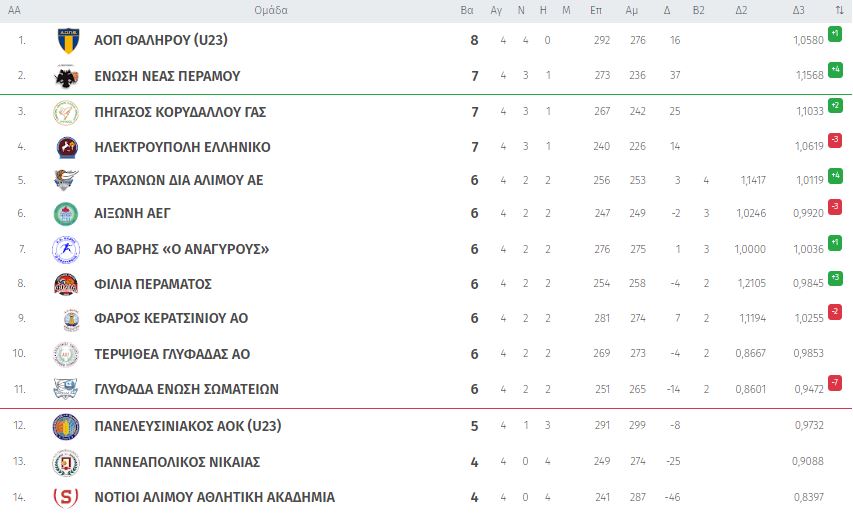Open the ΤΕΡΨΙΘΕΑ ΓΛΥΦΑΔΑΣ ΑΟ team page
The image size is (853, 517).
(171, 354)
